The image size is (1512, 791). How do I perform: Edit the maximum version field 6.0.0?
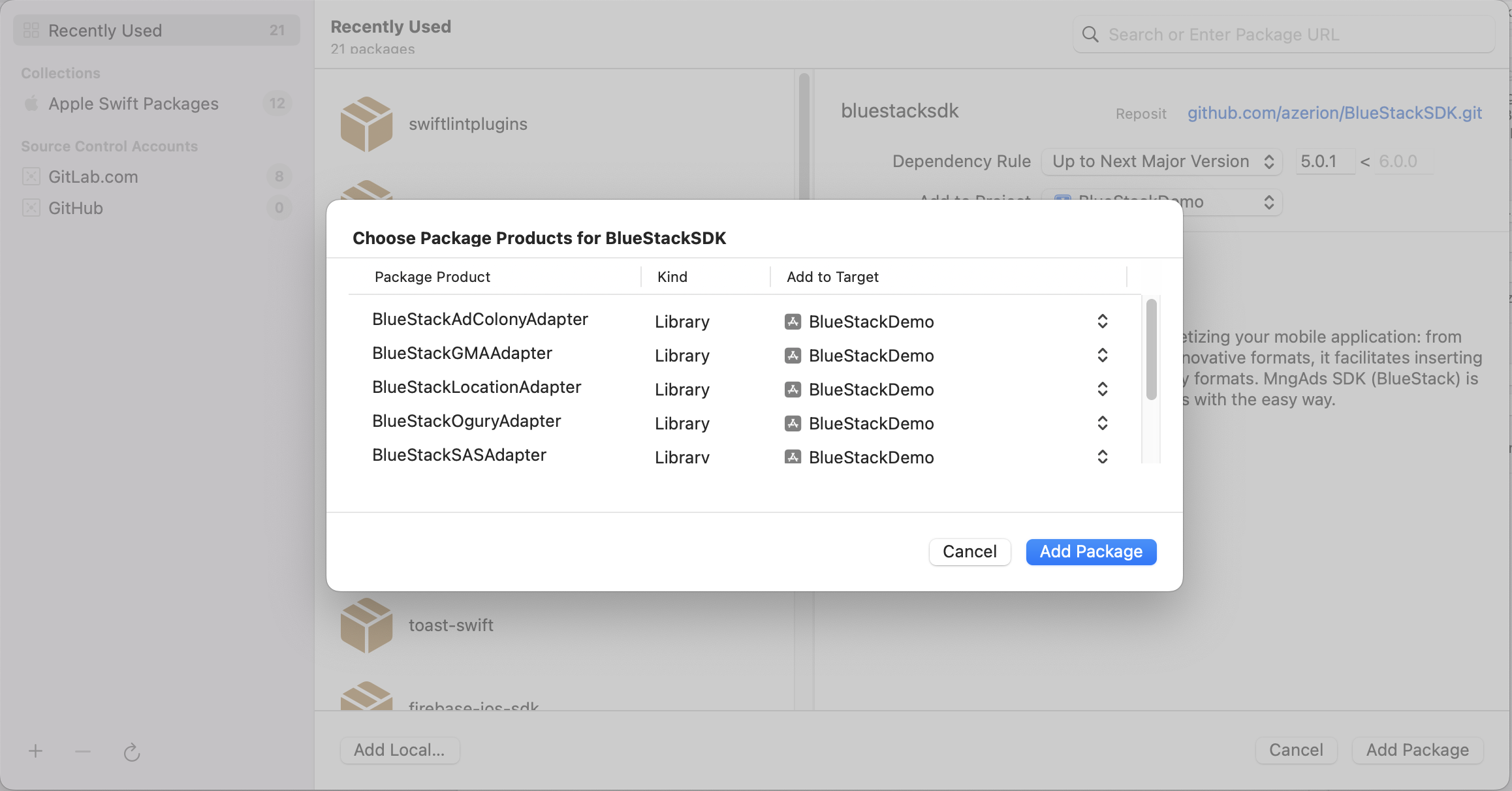coord(1404,161)
